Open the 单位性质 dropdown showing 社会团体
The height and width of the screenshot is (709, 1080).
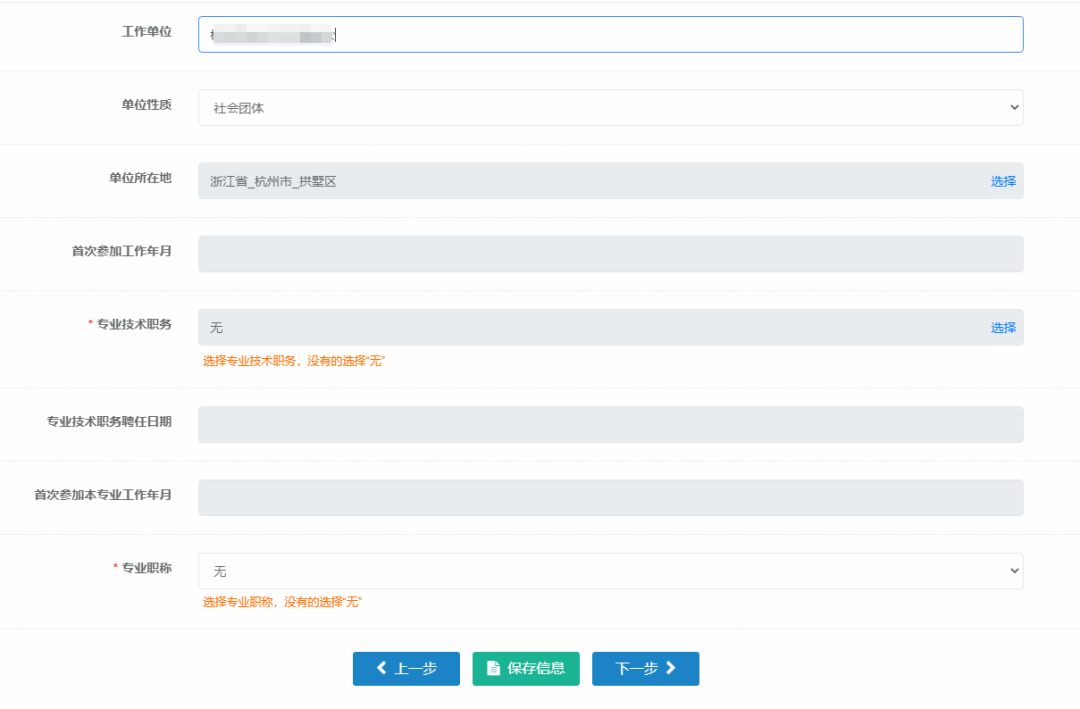tap(610, 108)
